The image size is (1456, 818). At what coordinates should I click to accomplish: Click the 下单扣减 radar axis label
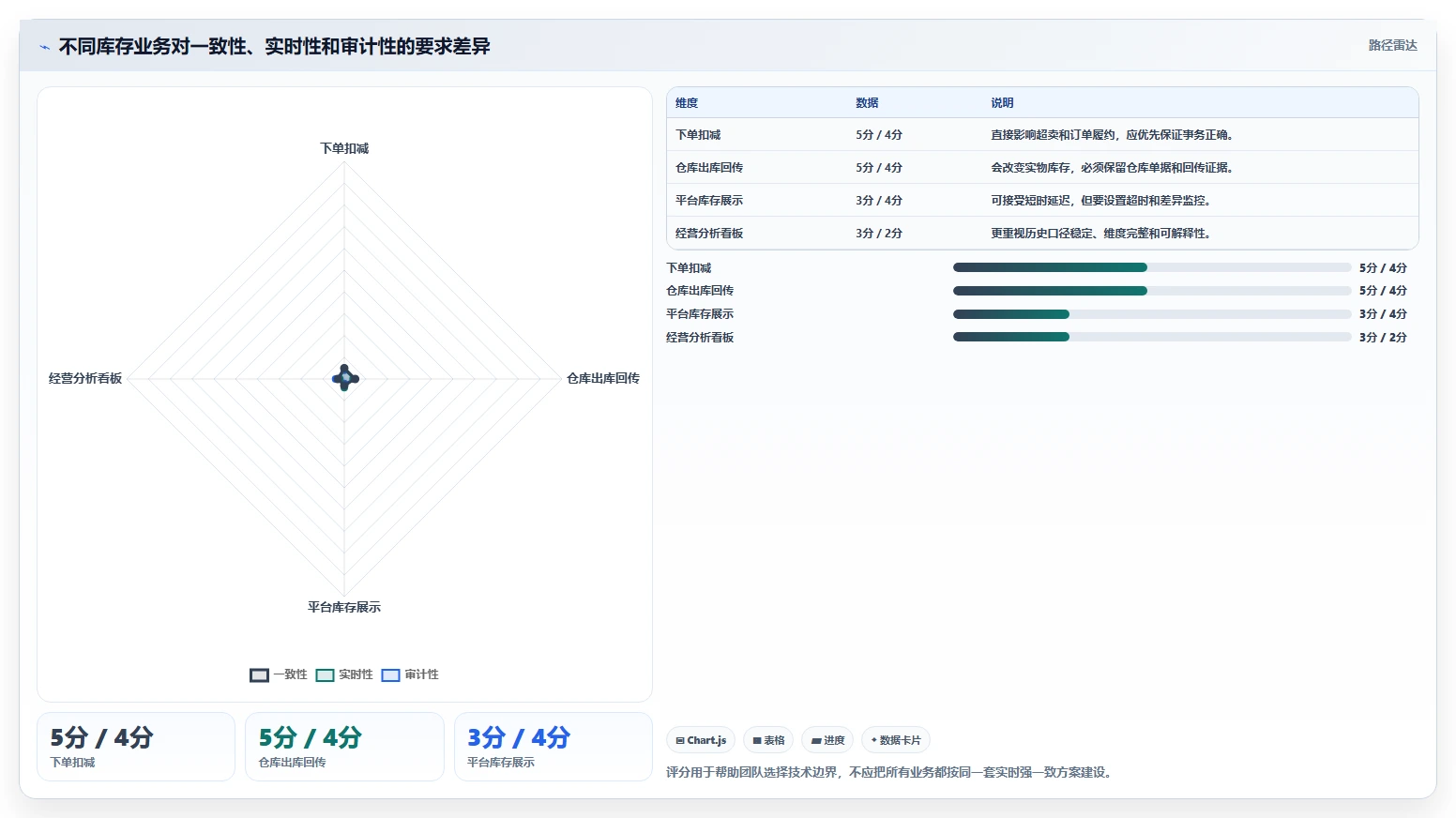pos(344,148)
